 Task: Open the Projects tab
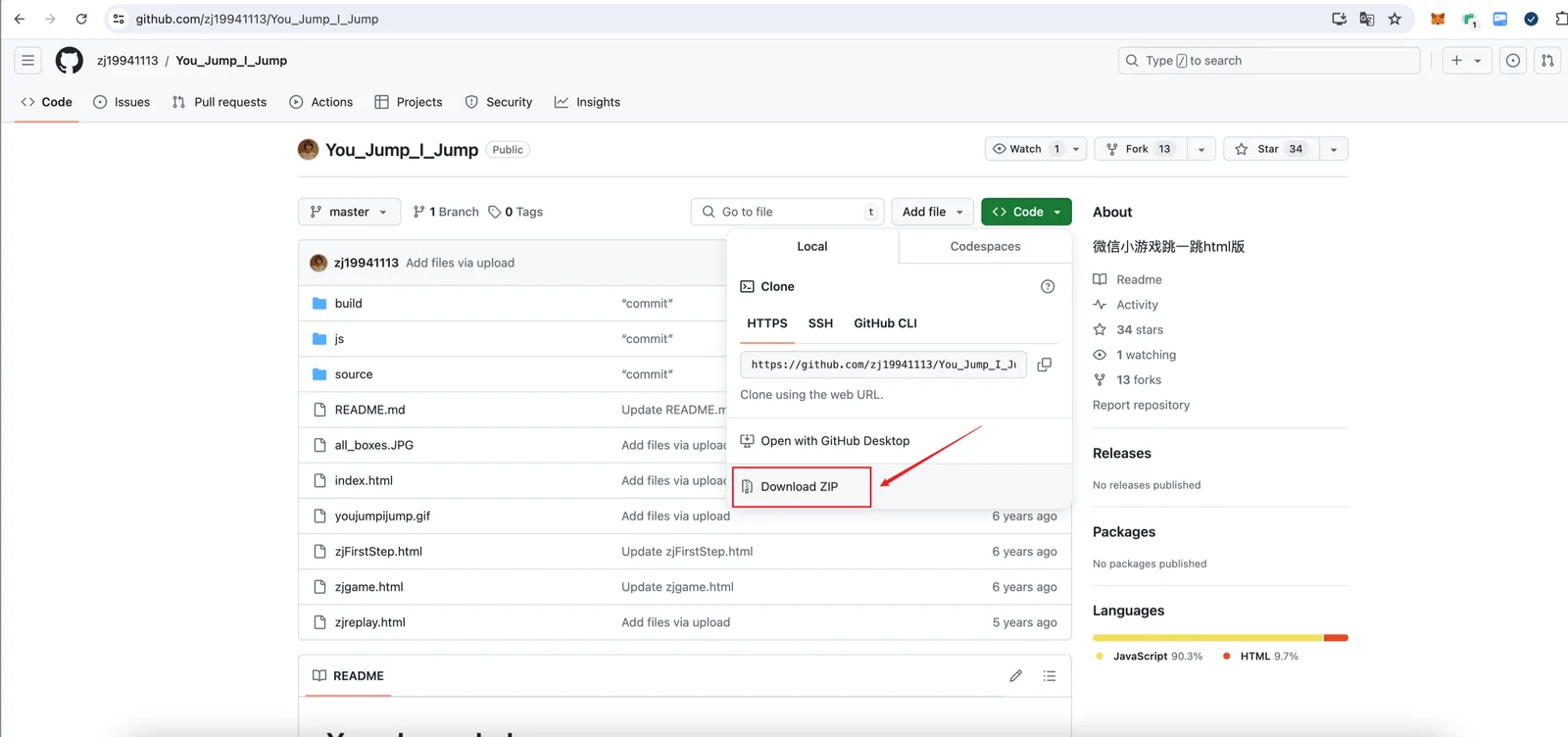tap(409, 102)
